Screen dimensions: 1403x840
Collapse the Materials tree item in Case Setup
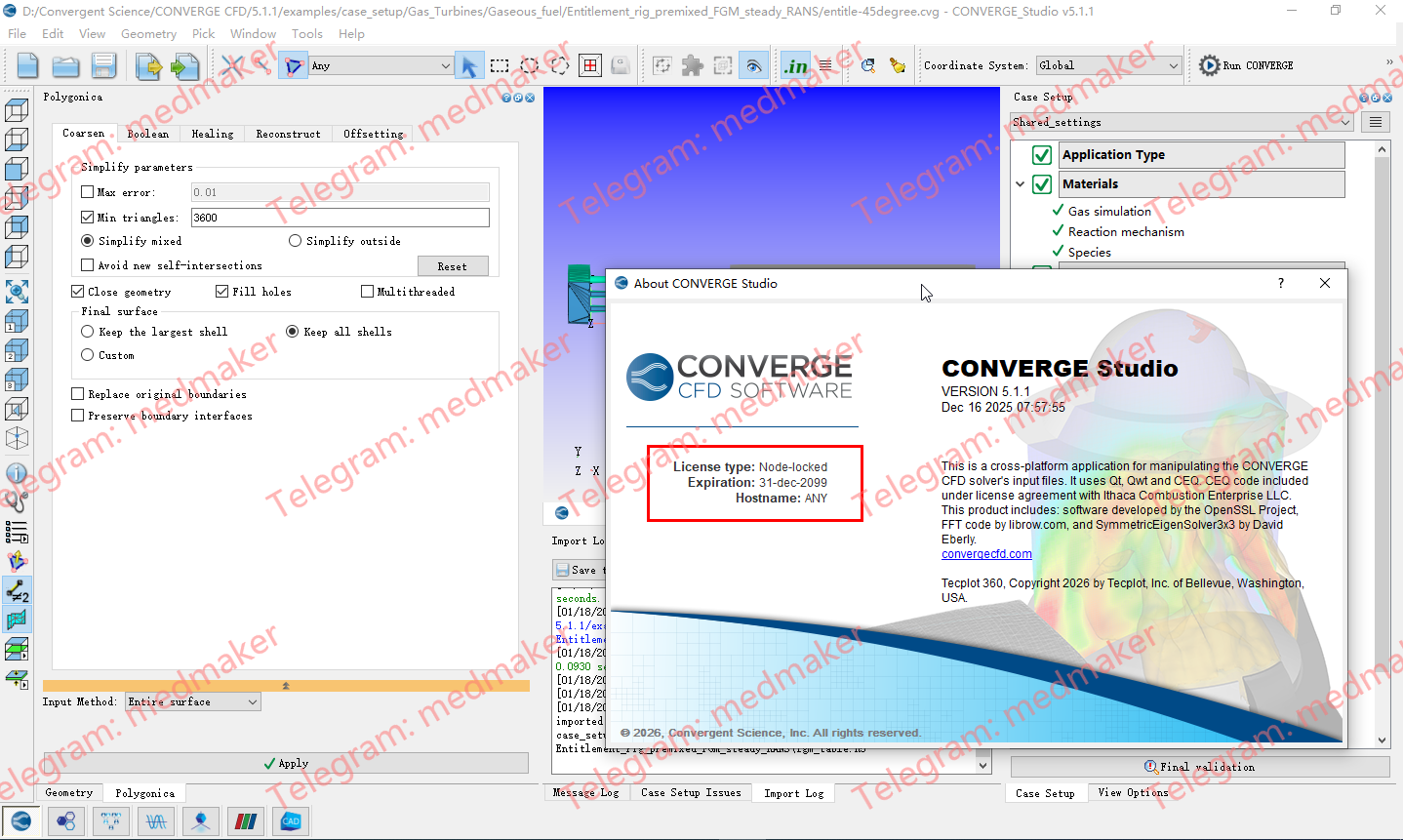point(1021,183)
